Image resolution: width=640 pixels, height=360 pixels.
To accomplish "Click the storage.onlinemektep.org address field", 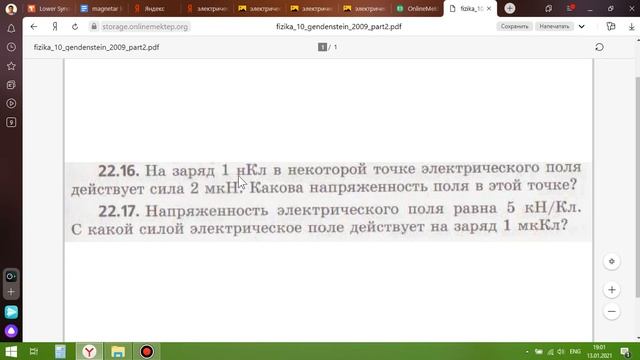I will click(x=145, y=27).
